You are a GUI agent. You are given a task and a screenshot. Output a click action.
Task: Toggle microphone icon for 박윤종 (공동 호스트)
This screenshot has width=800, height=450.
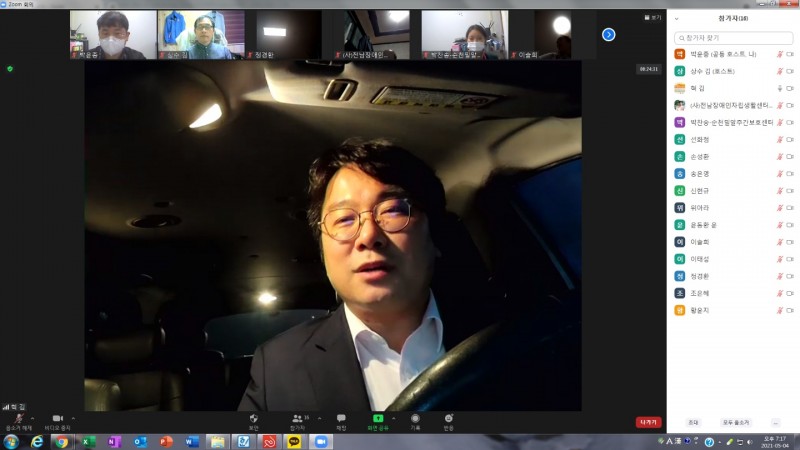tap(780, 54)
